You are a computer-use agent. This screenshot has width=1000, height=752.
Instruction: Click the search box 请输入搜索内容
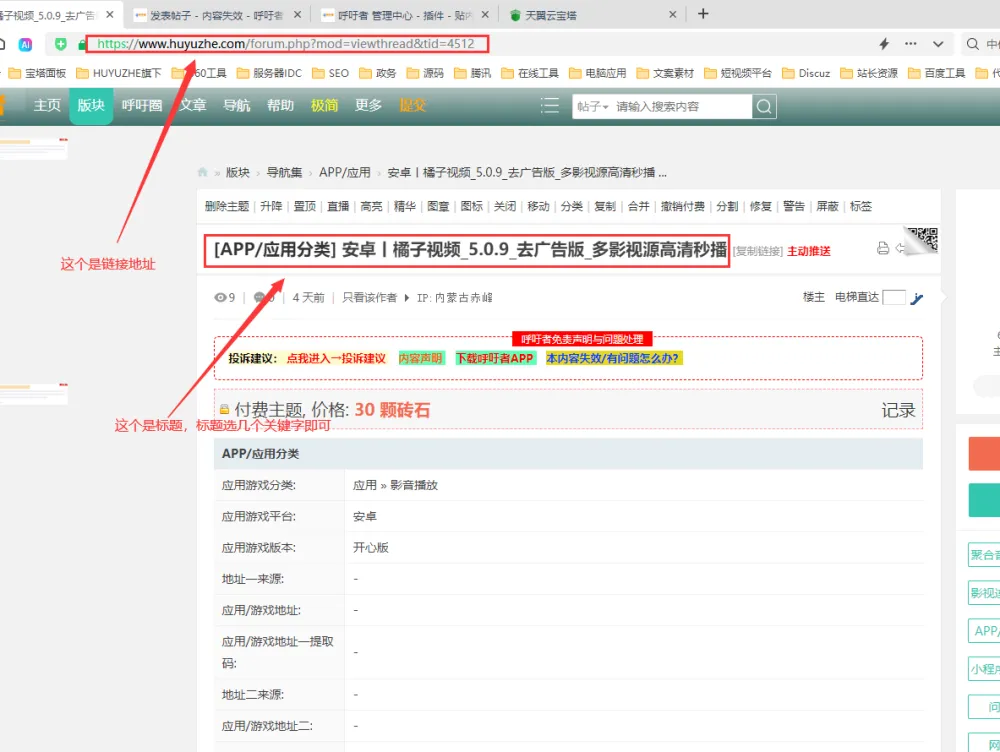pyautogui.click(x=680, y=106)
